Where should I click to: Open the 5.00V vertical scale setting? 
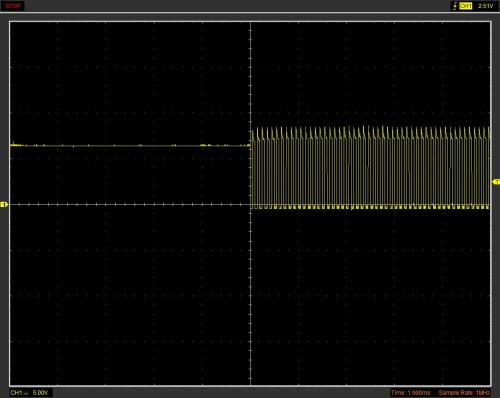tap(40, 392)
